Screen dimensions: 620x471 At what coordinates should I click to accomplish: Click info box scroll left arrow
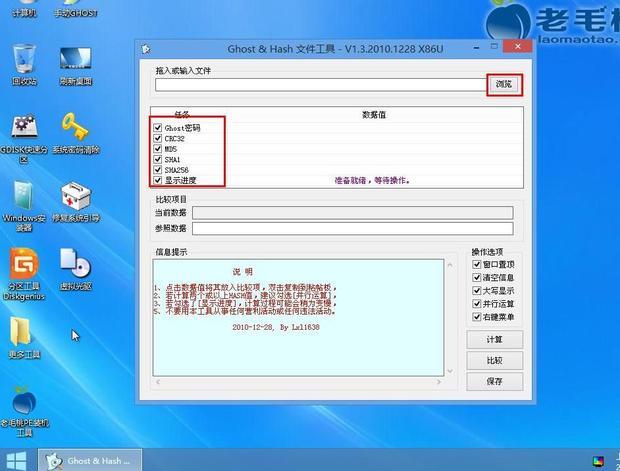pyautogui.click(x=158, y=382)
